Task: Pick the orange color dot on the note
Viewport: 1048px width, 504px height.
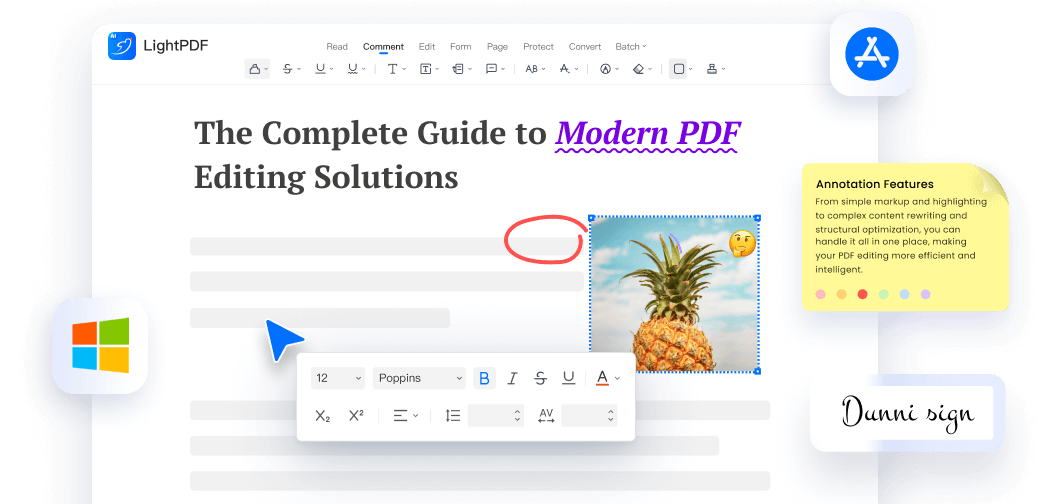Action: click(841, 294)
